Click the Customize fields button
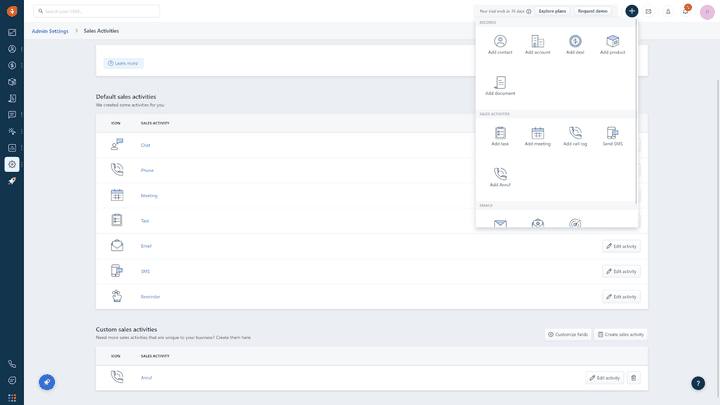720x405 pixels. [568, 334]
